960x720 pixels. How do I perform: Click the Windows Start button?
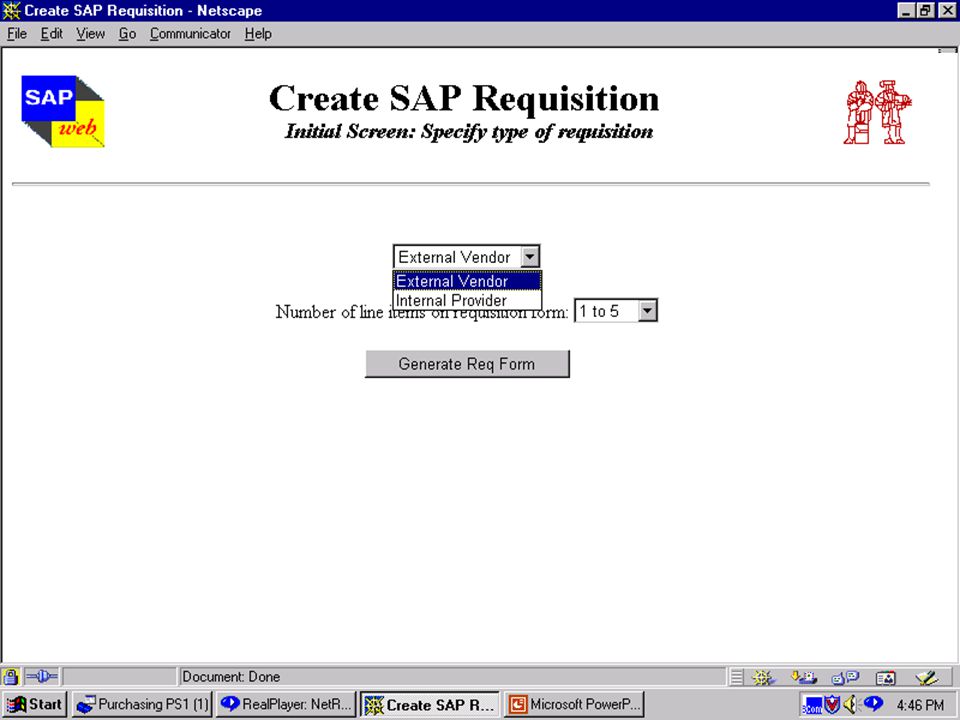[35, 704]
